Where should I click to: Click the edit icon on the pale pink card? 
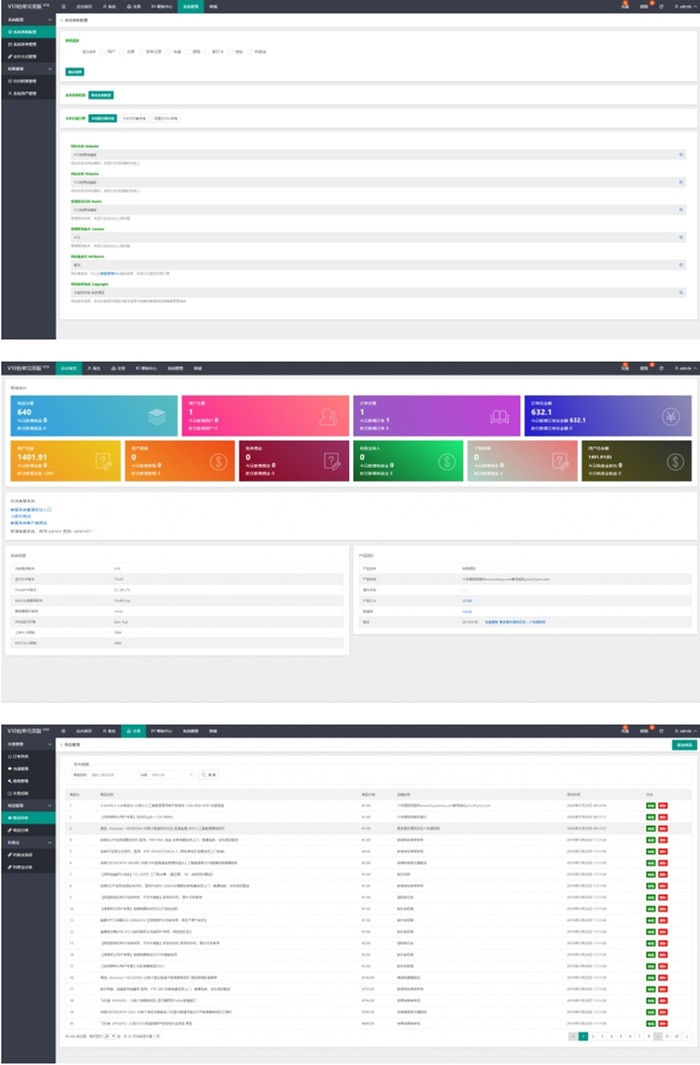pos(561,461)
